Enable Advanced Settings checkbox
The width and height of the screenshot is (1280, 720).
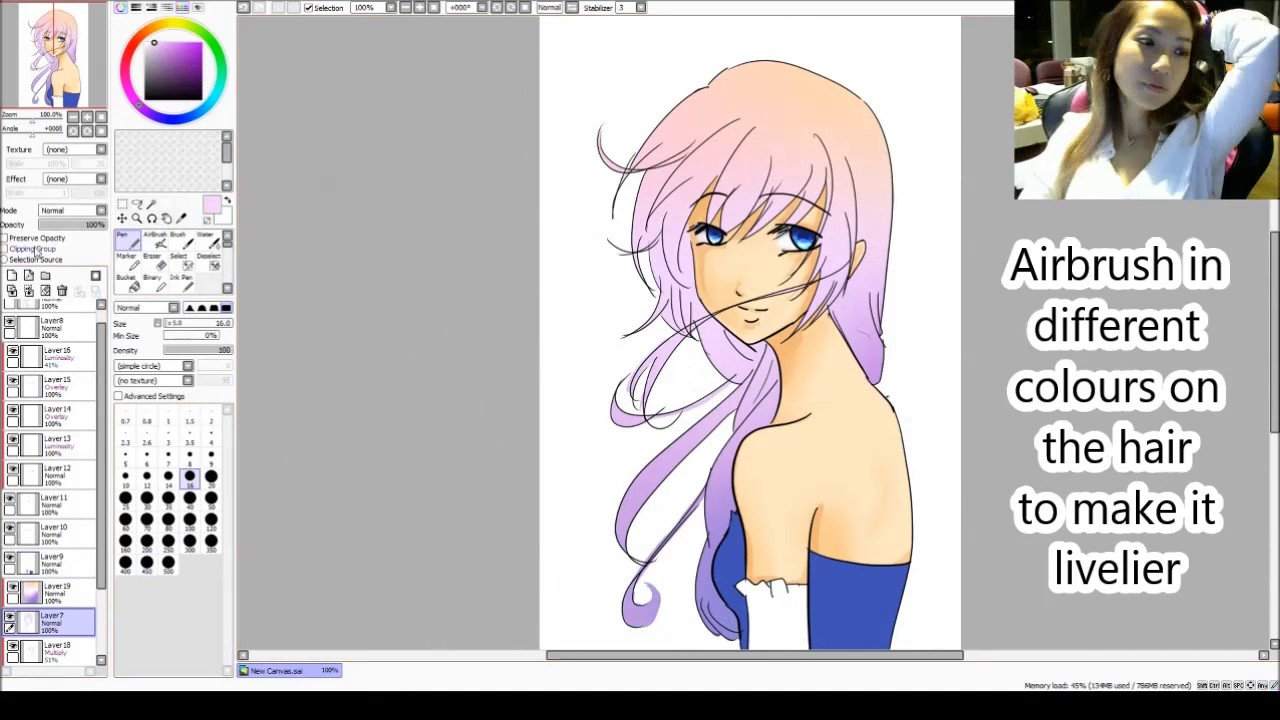coord(118,396)
